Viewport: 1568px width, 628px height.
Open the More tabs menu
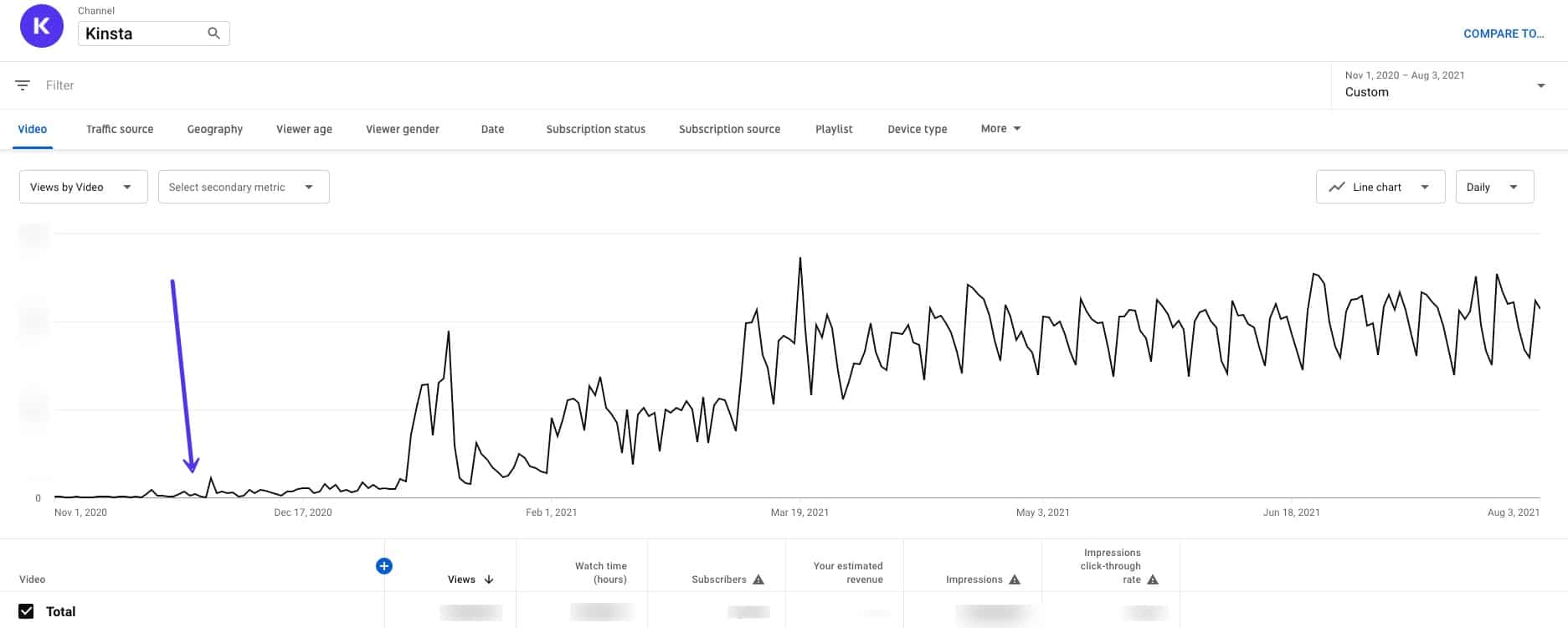tap(1000, 129)
